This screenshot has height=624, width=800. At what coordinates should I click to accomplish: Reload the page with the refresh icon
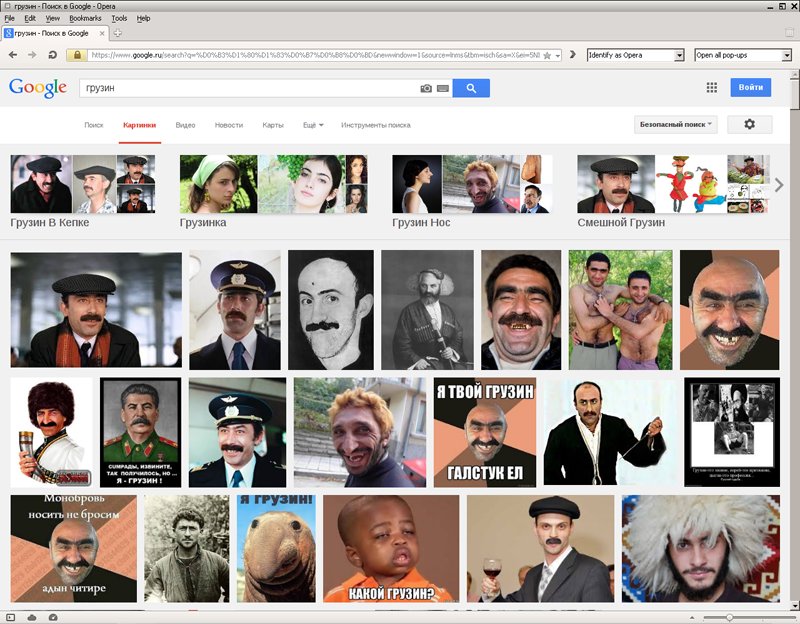coord(52,55)
